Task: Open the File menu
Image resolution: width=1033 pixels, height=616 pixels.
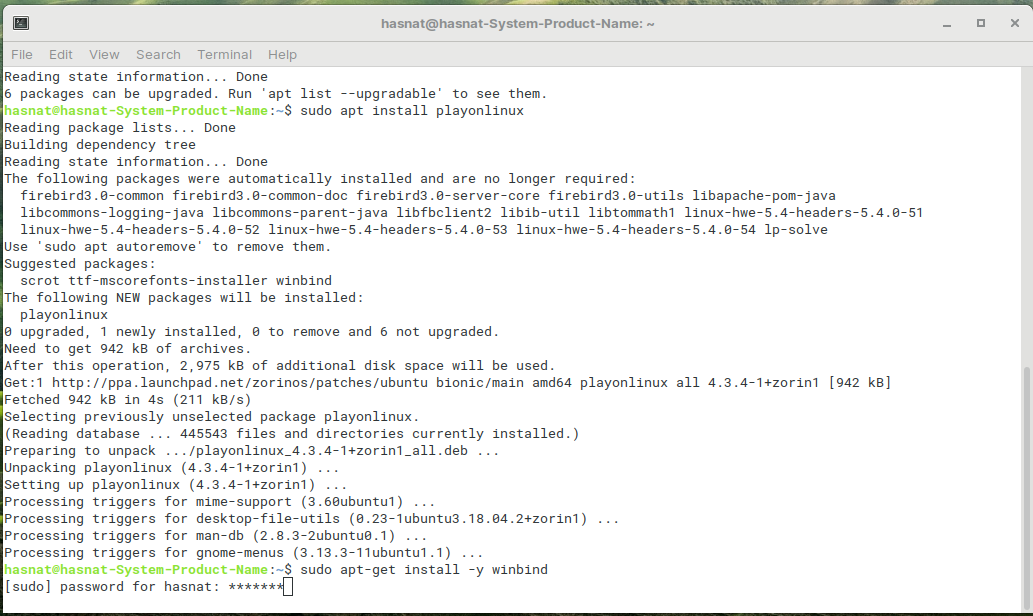Action: point(22,55)
